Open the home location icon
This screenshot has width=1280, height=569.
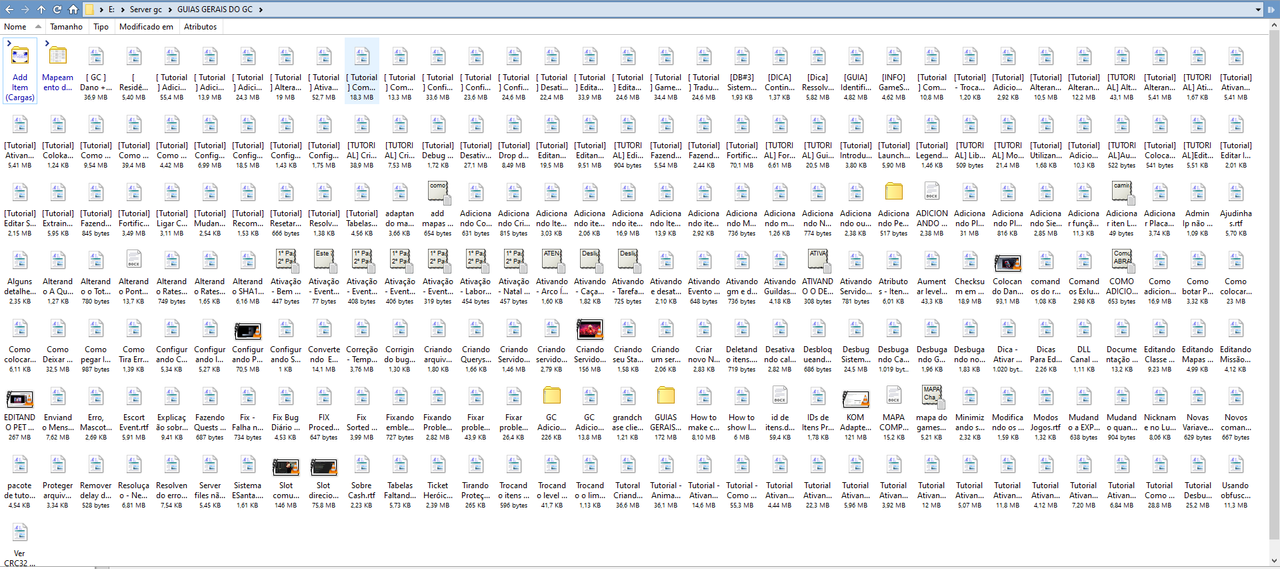pos(74,9)
